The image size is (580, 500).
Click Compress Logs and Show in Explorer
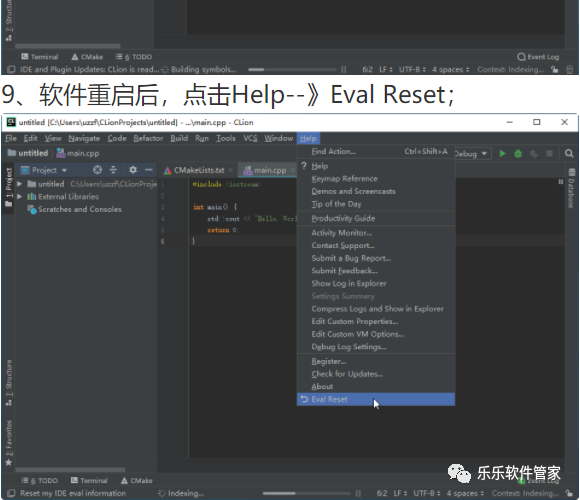point(376,309)
